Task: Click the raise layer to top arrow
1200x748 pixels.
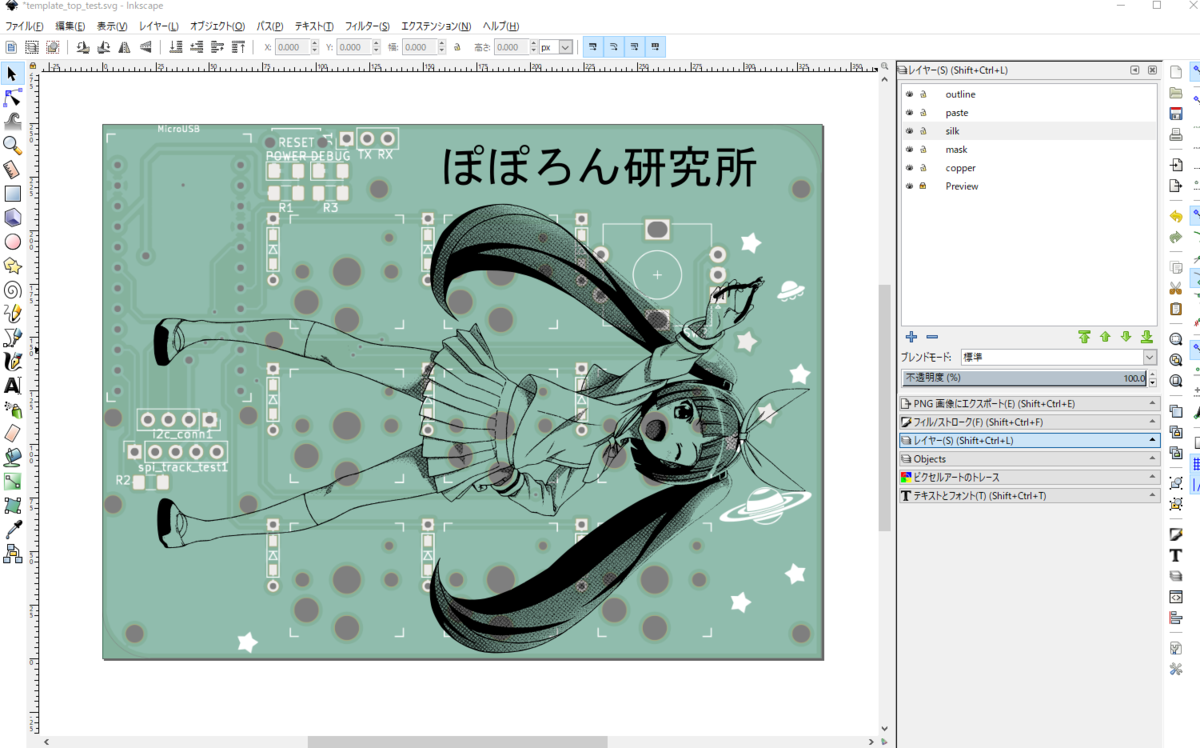Action: 1083,337
